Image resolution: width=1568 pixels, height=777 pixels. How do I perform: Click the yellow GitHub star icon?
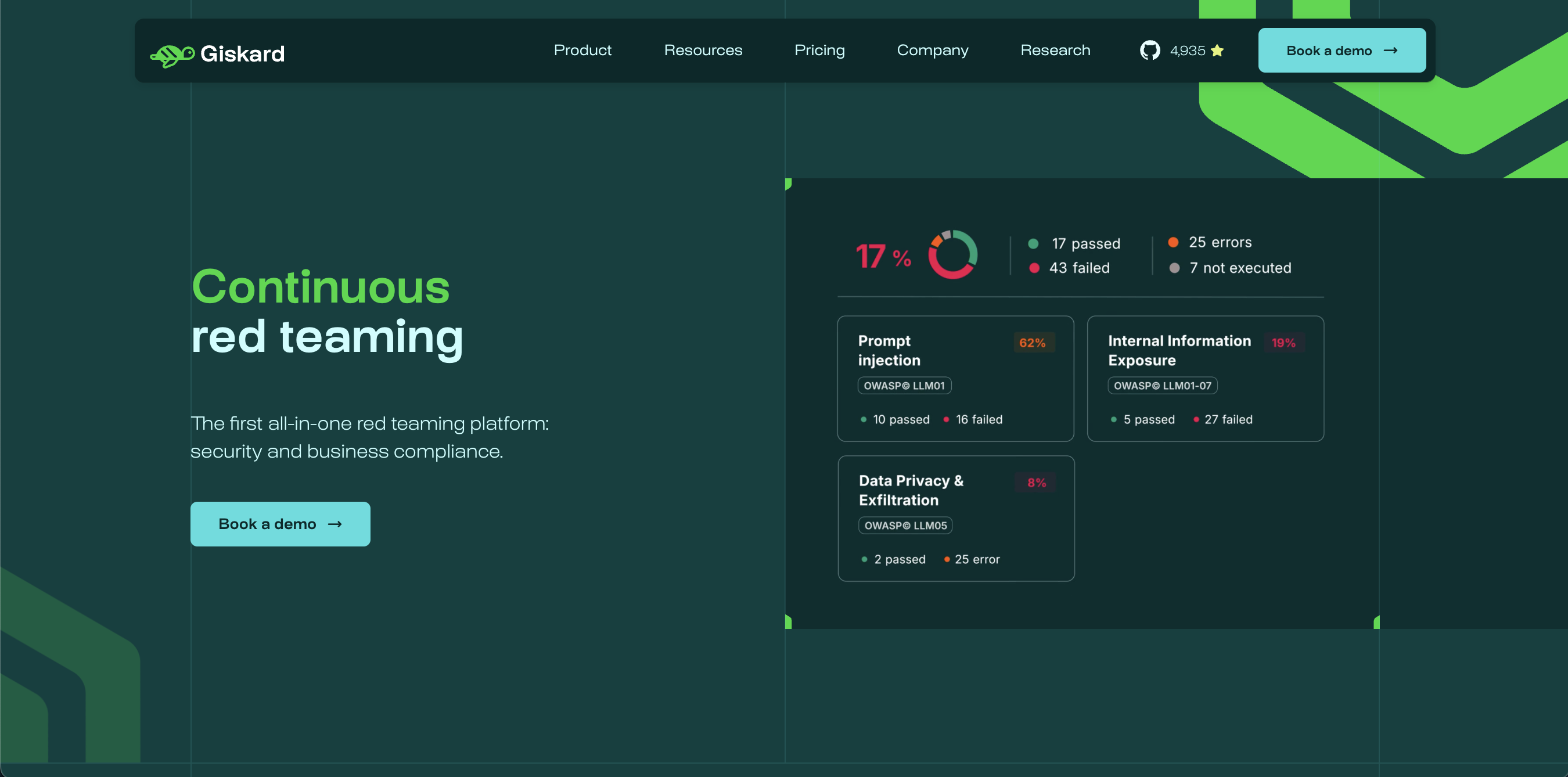coord(1217,51)
